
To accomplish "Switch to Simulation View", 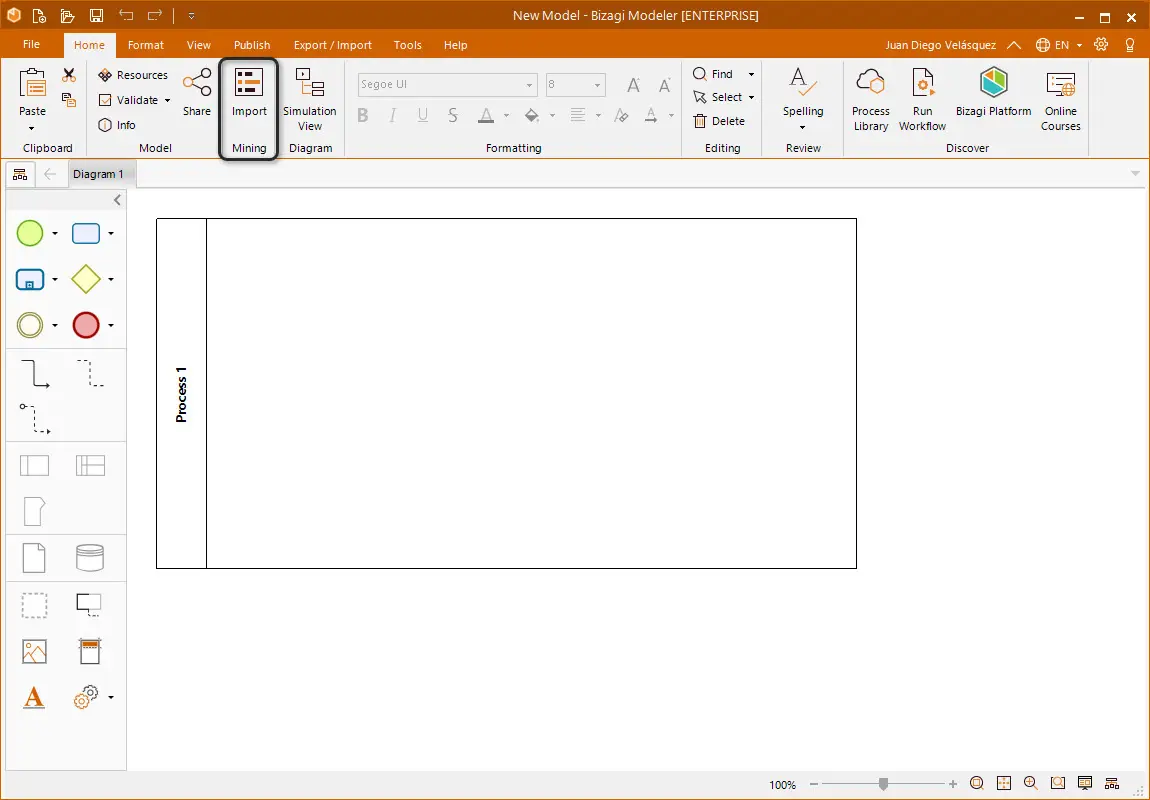I will coord(310,100).
